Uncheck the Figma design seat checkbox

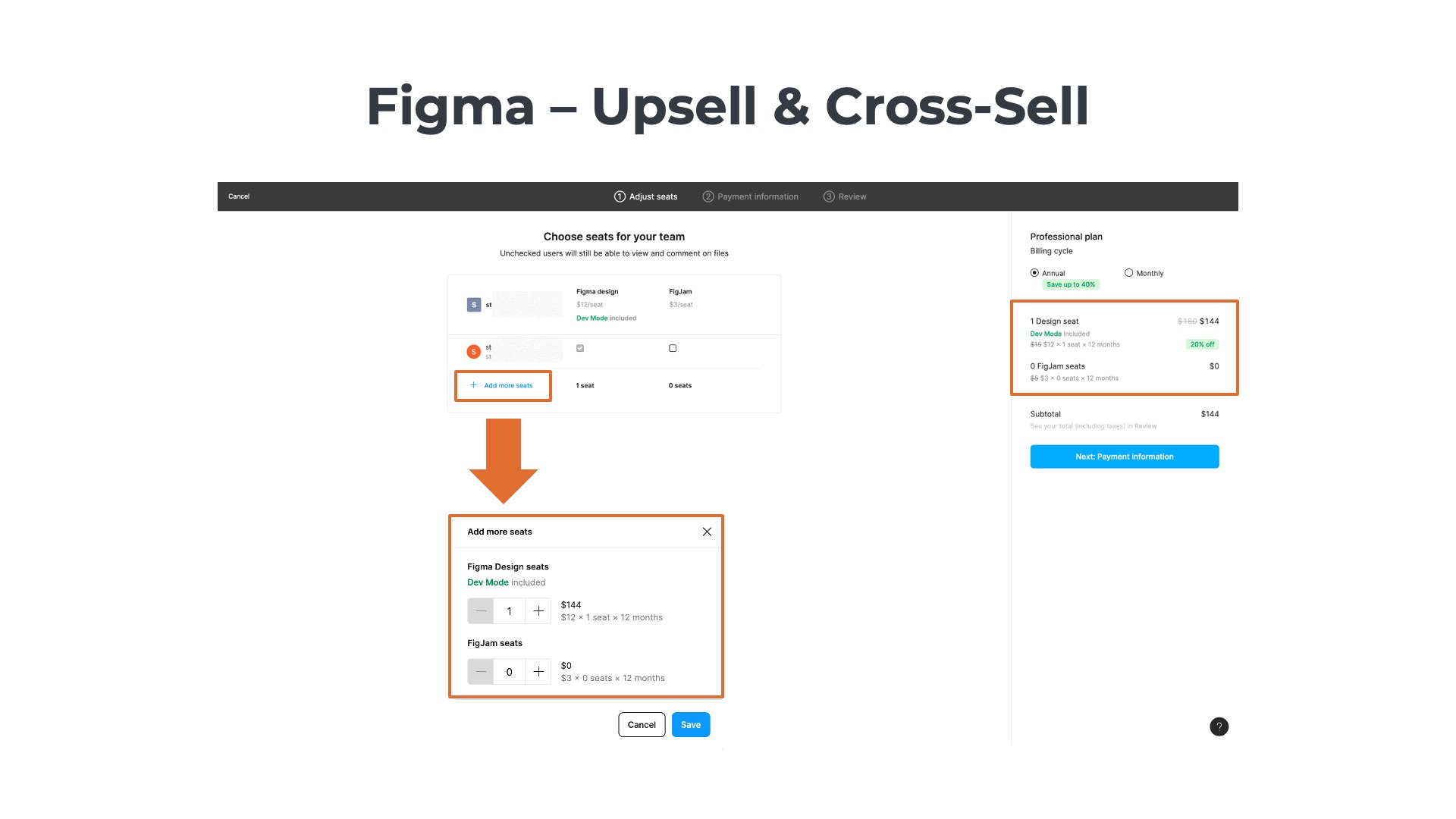(x=580, y=348)
